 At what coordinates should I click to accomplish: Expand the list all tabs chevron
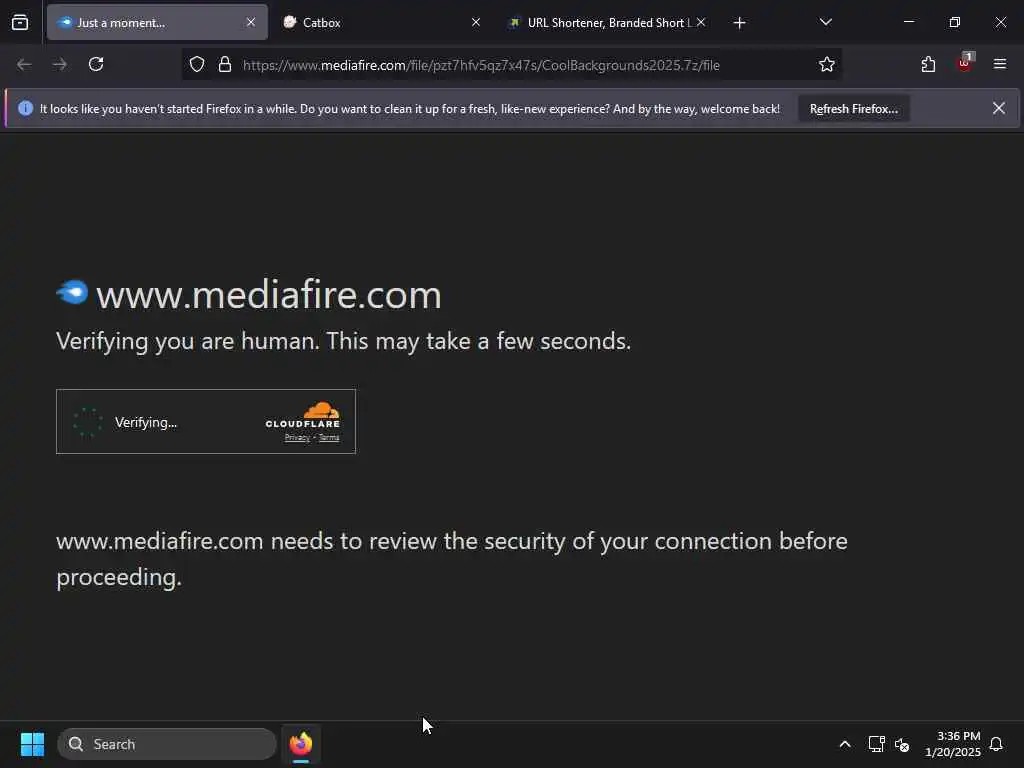click(x=825, y=23)
